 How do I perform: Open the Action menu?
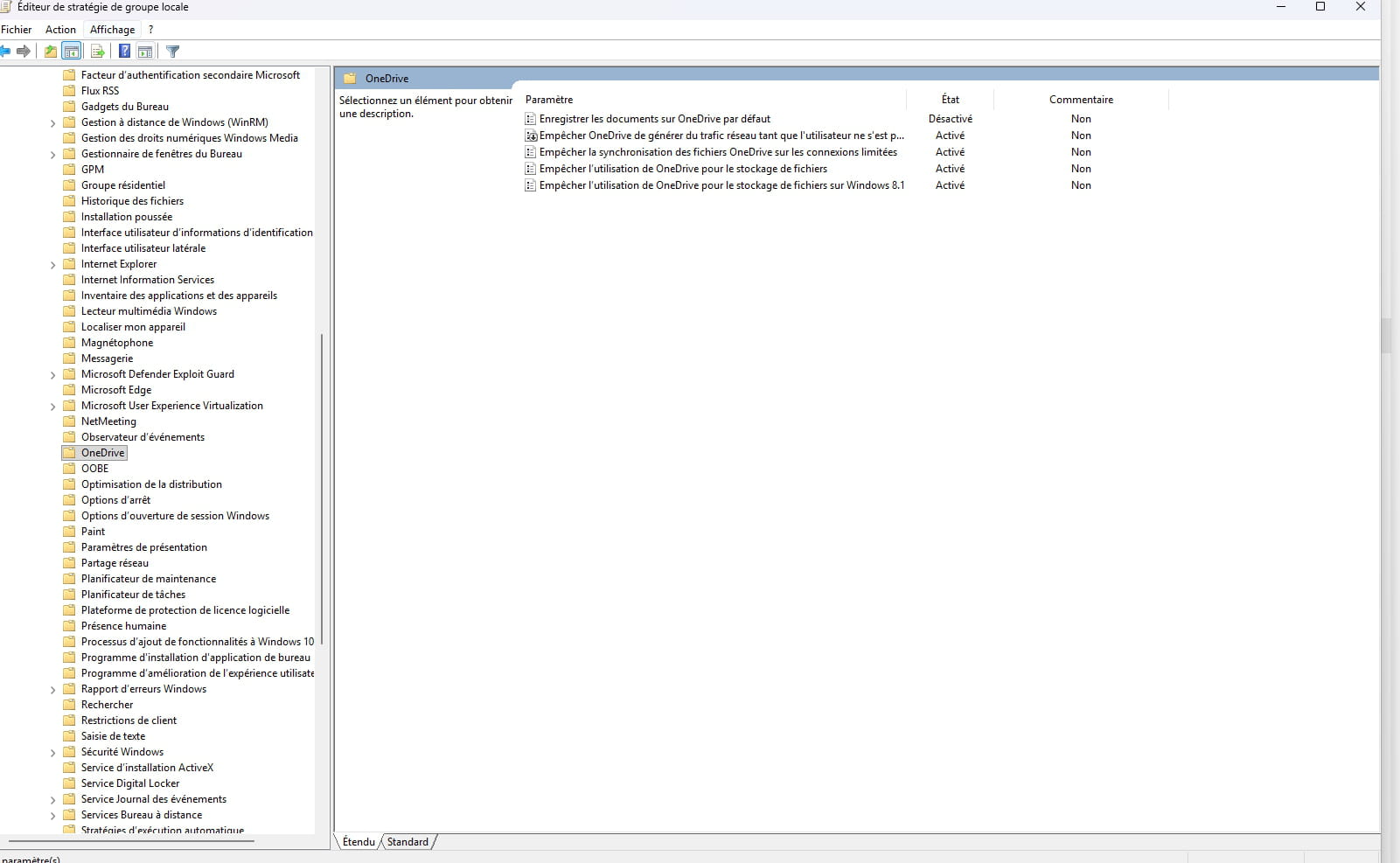click(60, 30)
